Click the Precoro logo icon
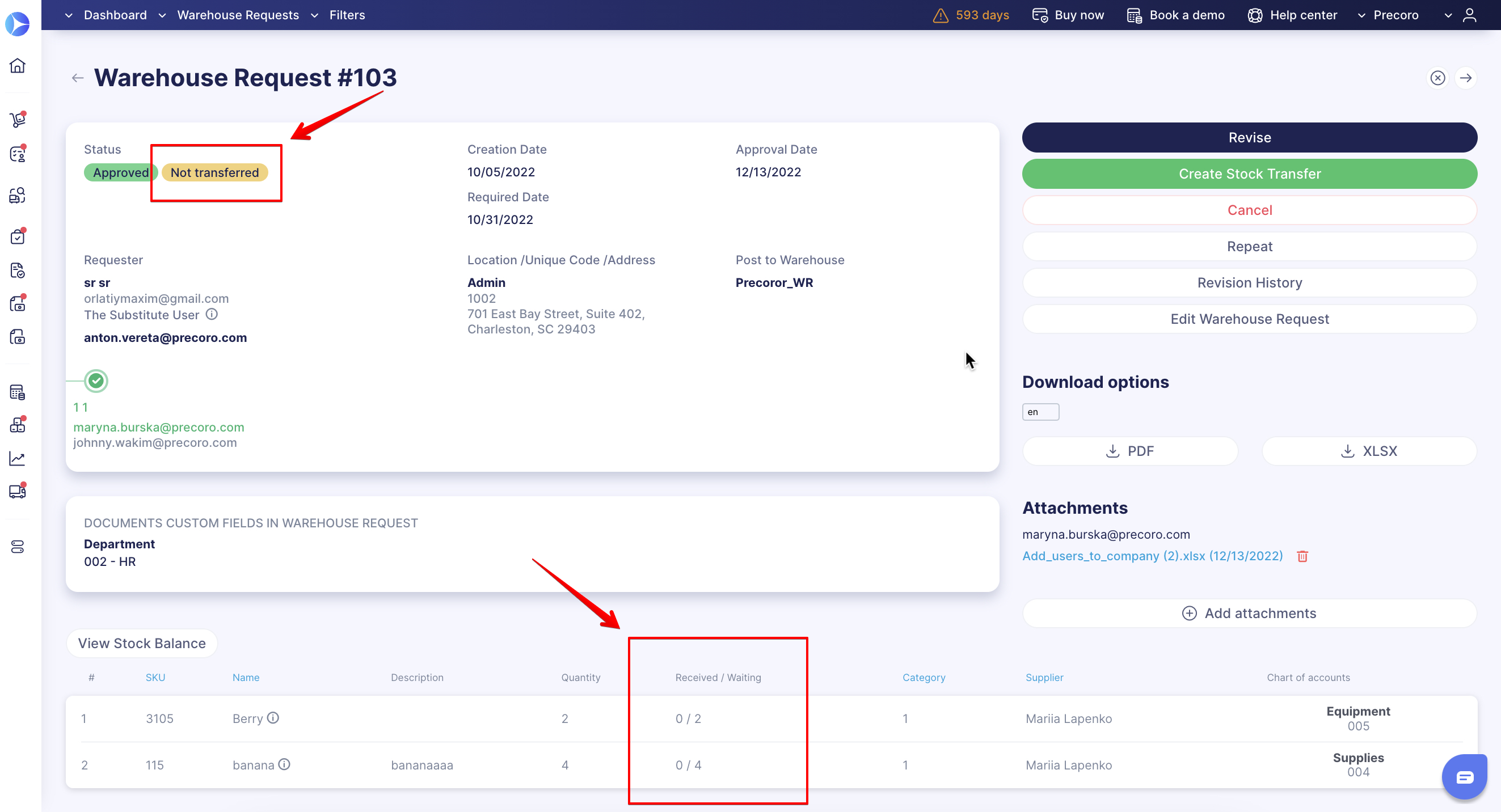 tap(18, 24)
